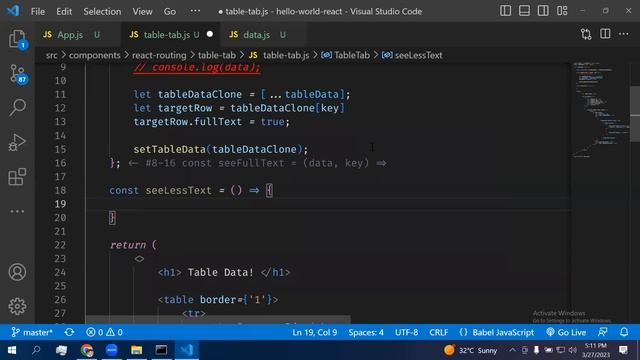Open feedback icon in status bar
Image resolution: width=640 pixels, height=360 pixels.
pyautogui.click(x=603, y=332)
